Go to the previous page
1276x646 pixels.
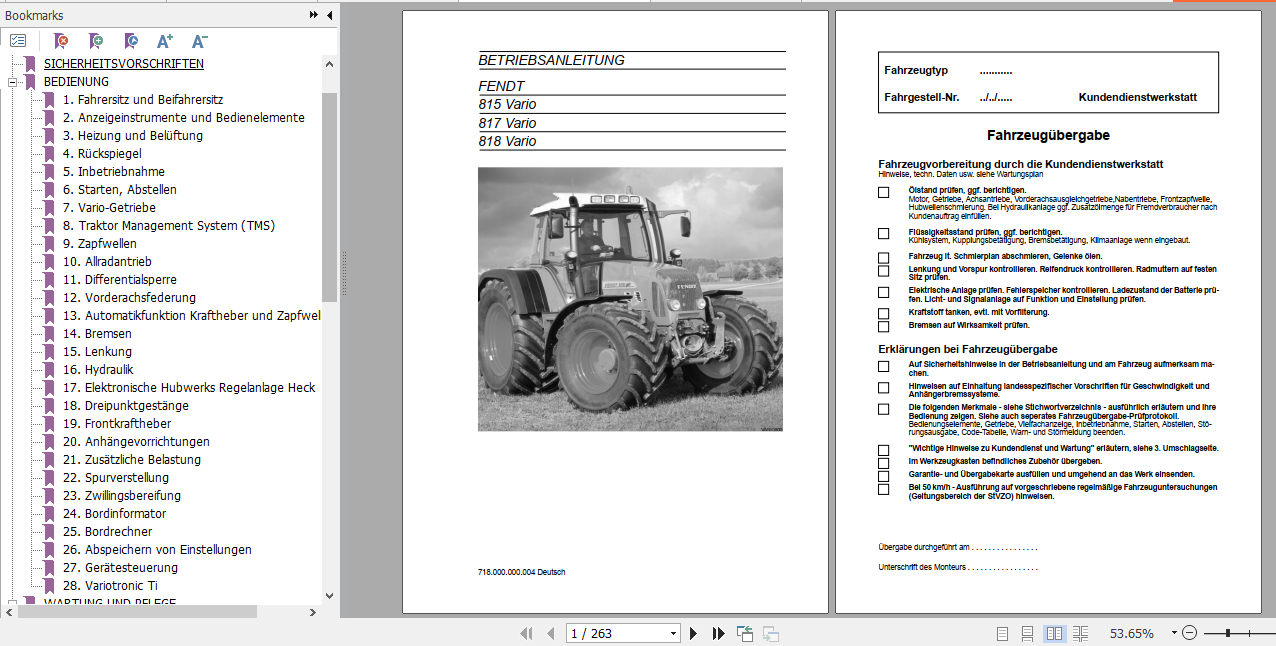point(550,633)
